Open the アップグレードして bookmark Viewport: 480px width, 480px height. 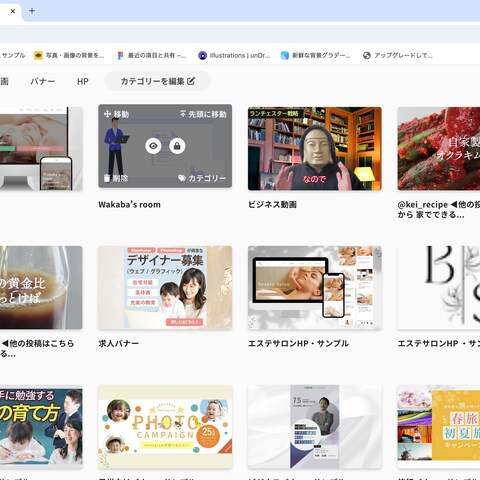[398, 55]
